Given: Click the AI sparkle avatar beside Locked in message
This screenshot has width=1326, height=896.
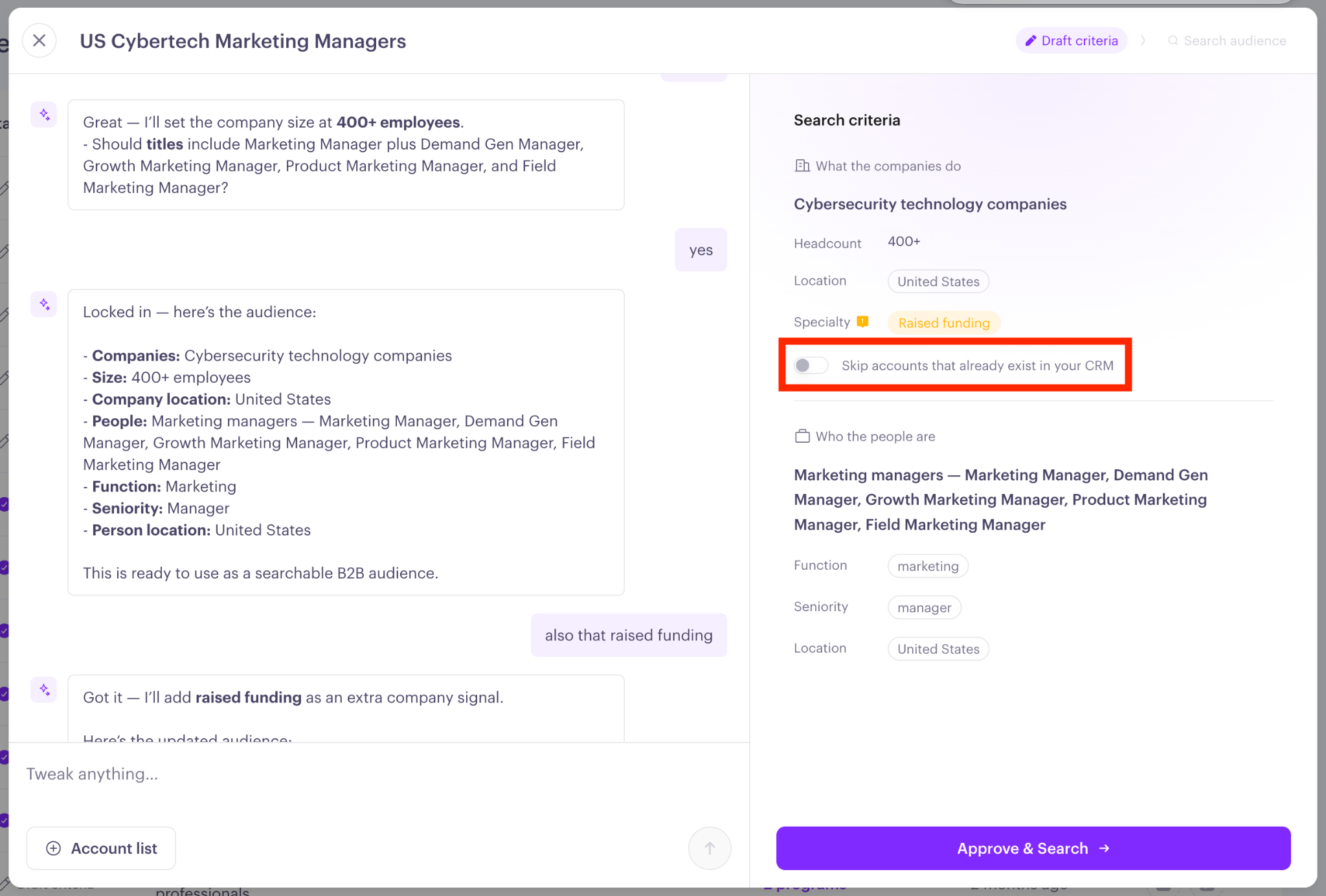Looking at the screenshot, I should click(x=44, y=304).
